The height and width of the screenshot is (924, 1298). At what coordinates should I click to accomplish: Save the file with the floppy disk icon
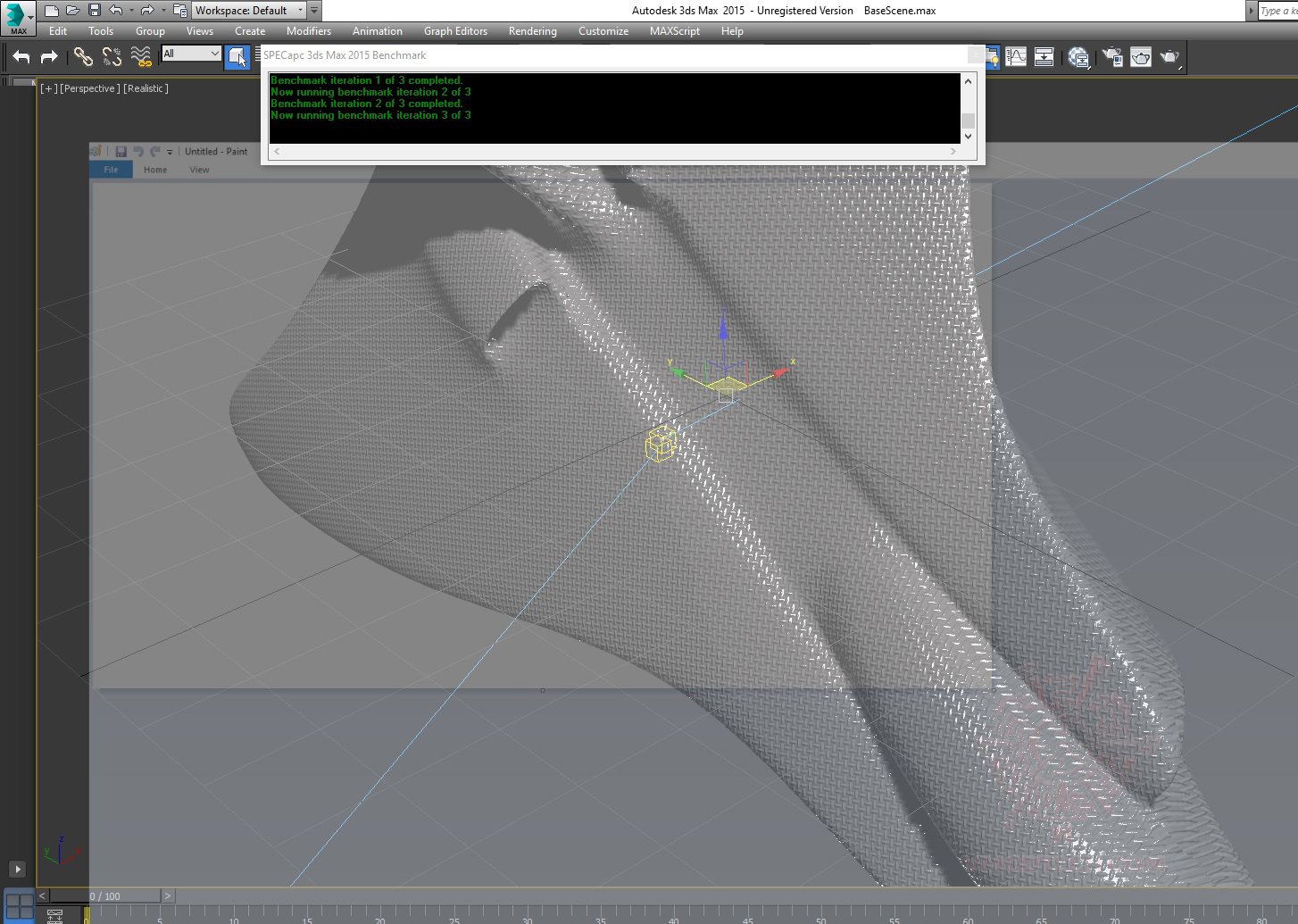pyautogui.click(x=94, y=11)
